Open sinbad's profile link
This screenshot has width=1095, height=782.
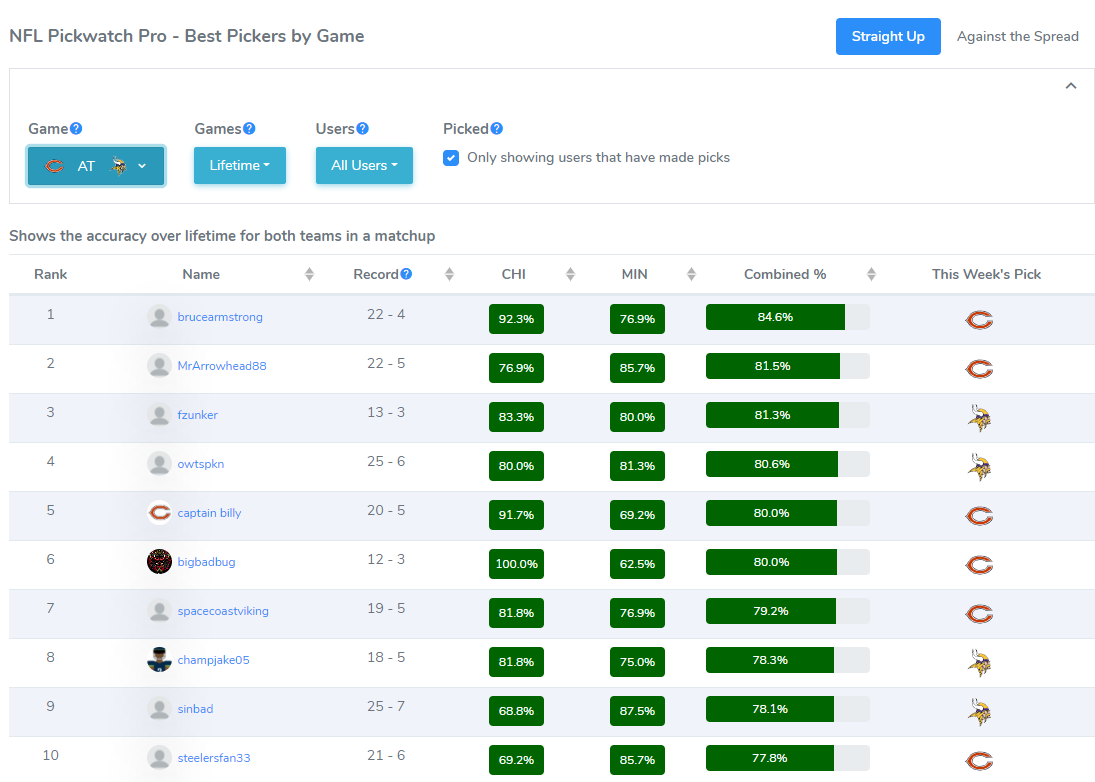pos(195,709)
